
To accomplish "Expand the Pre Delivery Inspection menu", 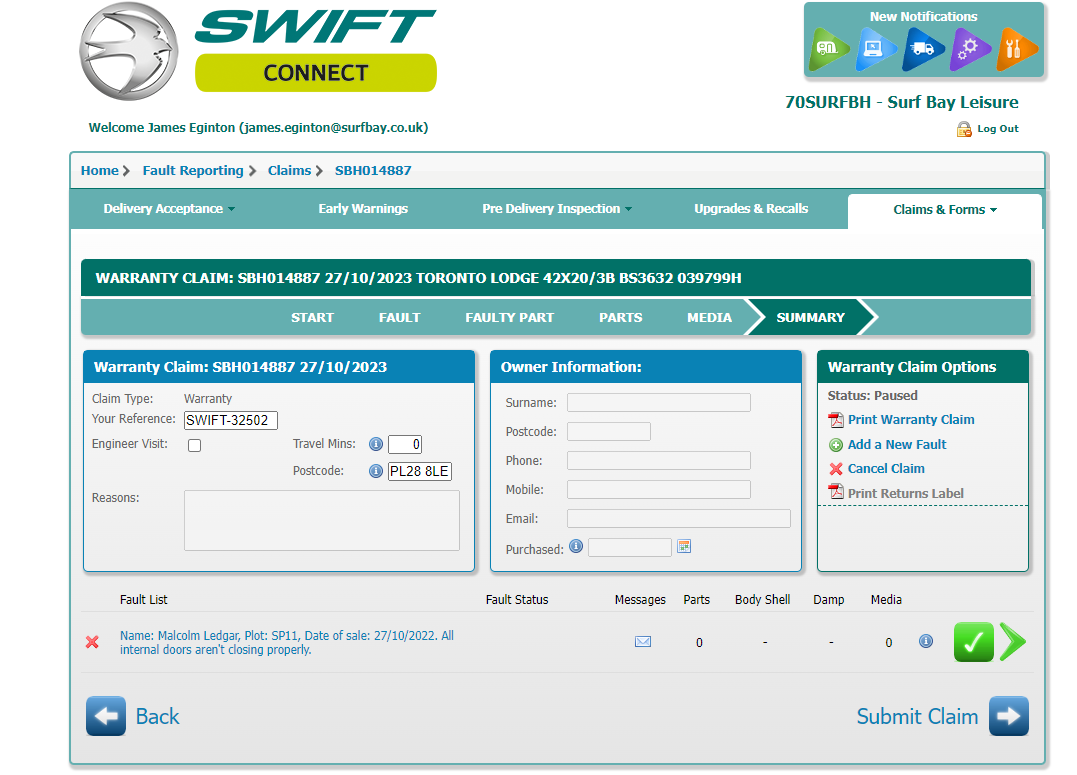I will pyautogui.click(x=557, y=209).
